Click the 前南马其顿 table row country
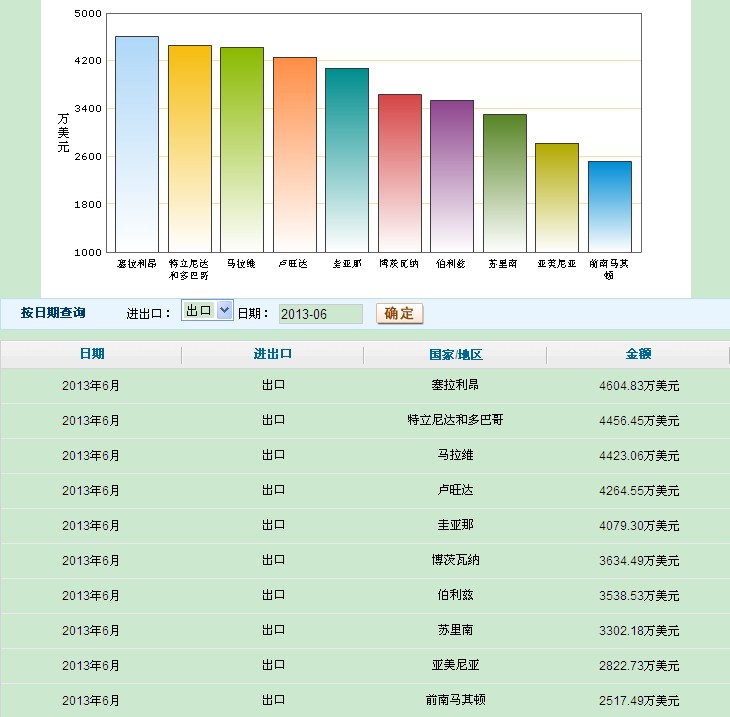 pos(455,700)
